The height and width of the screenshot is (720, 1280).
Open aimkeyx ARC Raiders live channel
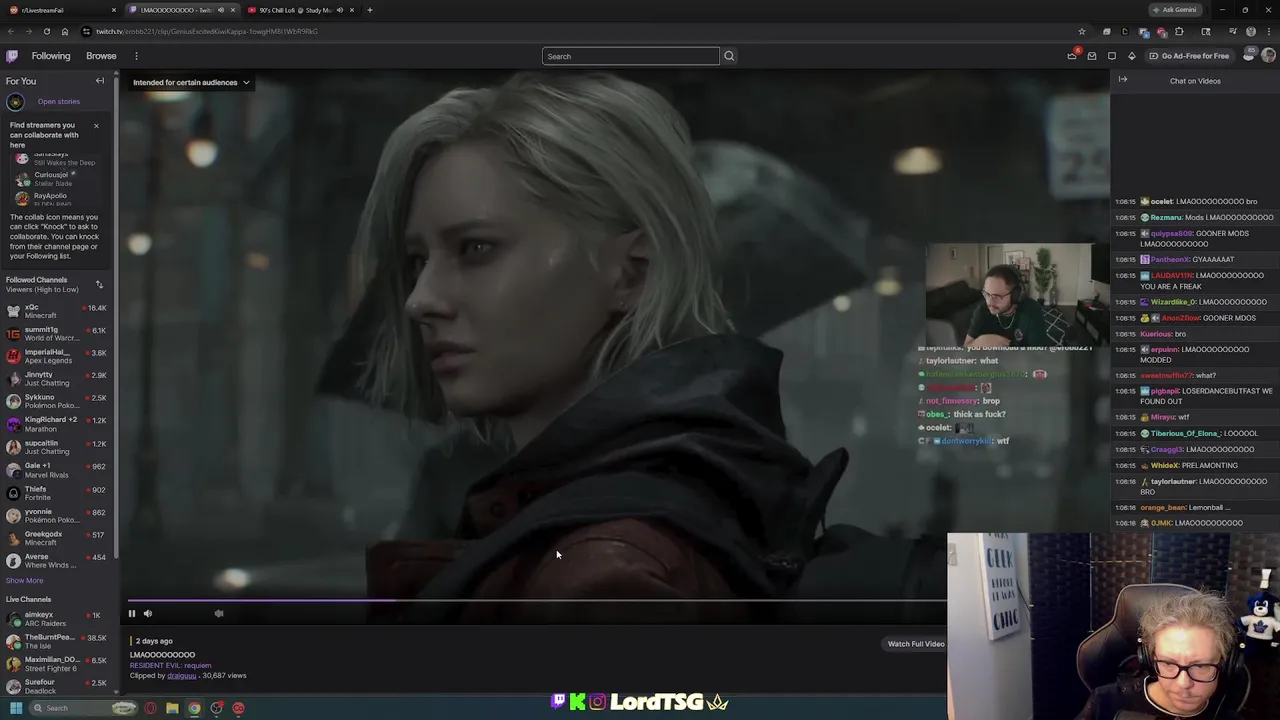coord(56,619)
